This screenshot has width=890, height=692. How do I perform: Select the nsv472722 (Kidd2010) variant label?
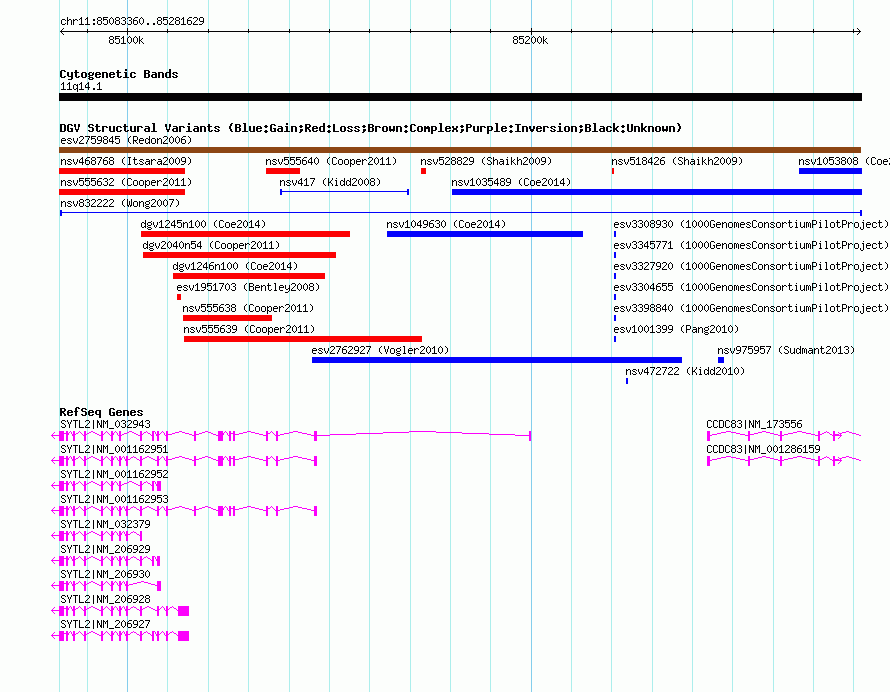tap(685, 371)
